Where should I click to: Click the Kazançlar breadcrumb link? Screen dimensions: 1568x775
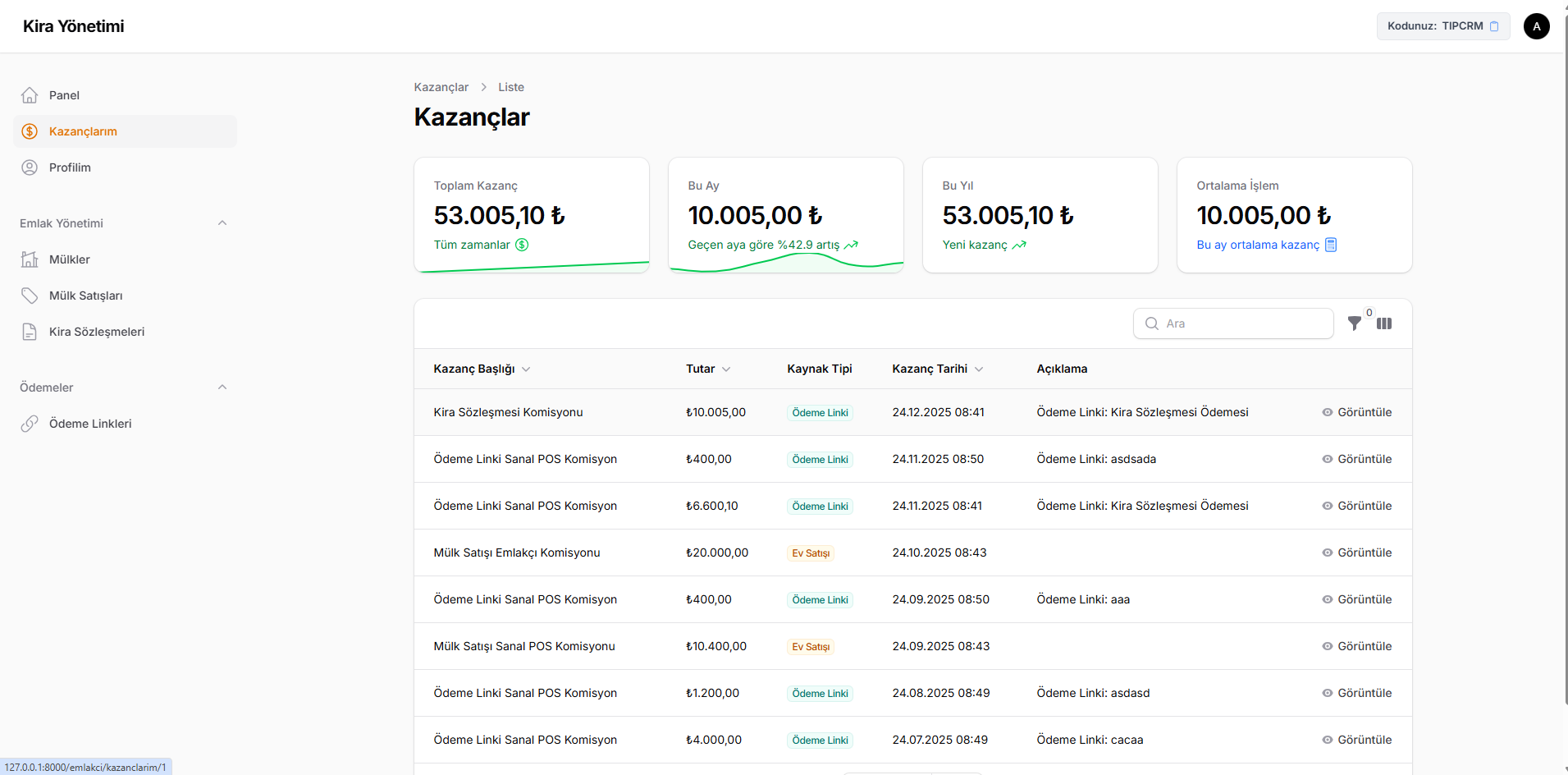441,87
